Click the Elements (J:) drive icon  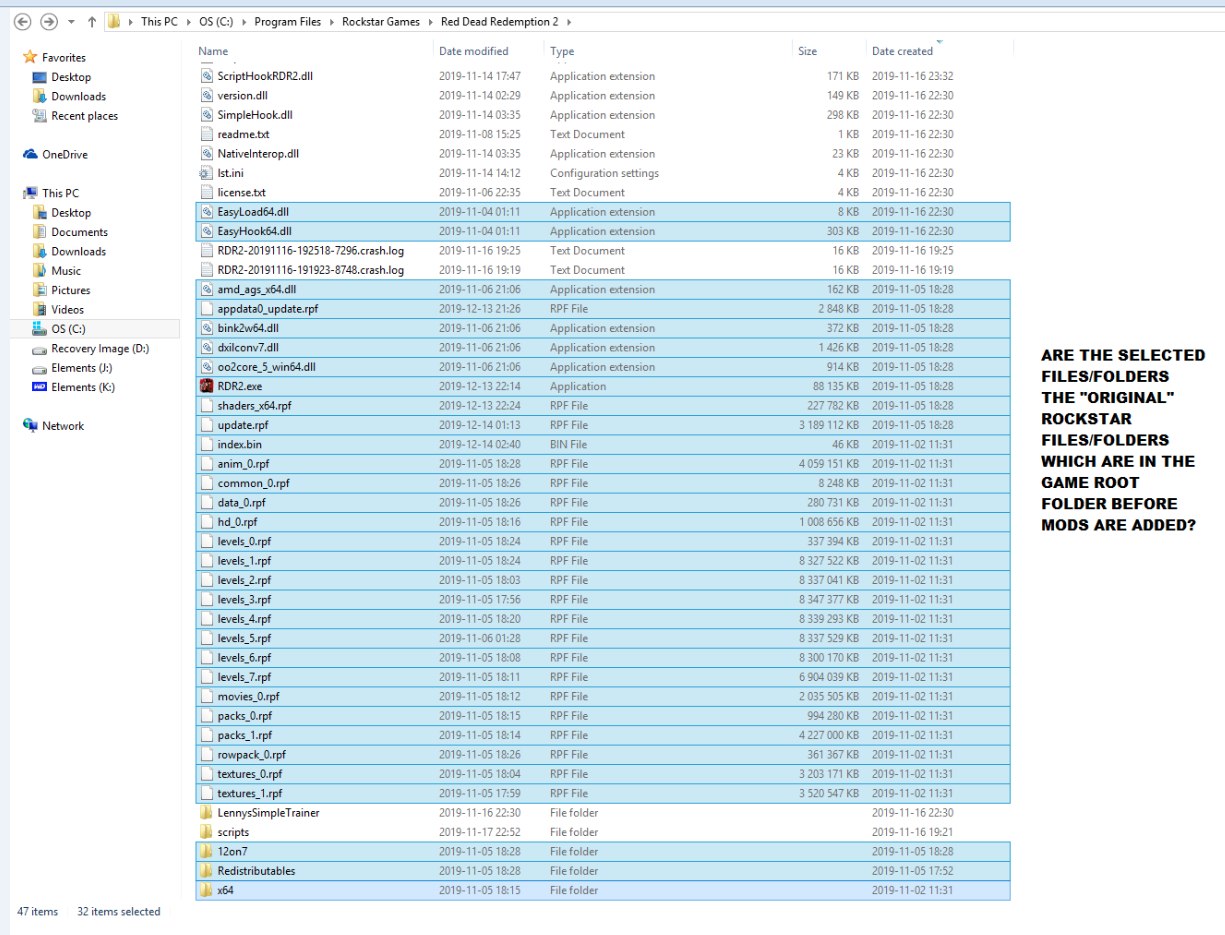point(40,368)
